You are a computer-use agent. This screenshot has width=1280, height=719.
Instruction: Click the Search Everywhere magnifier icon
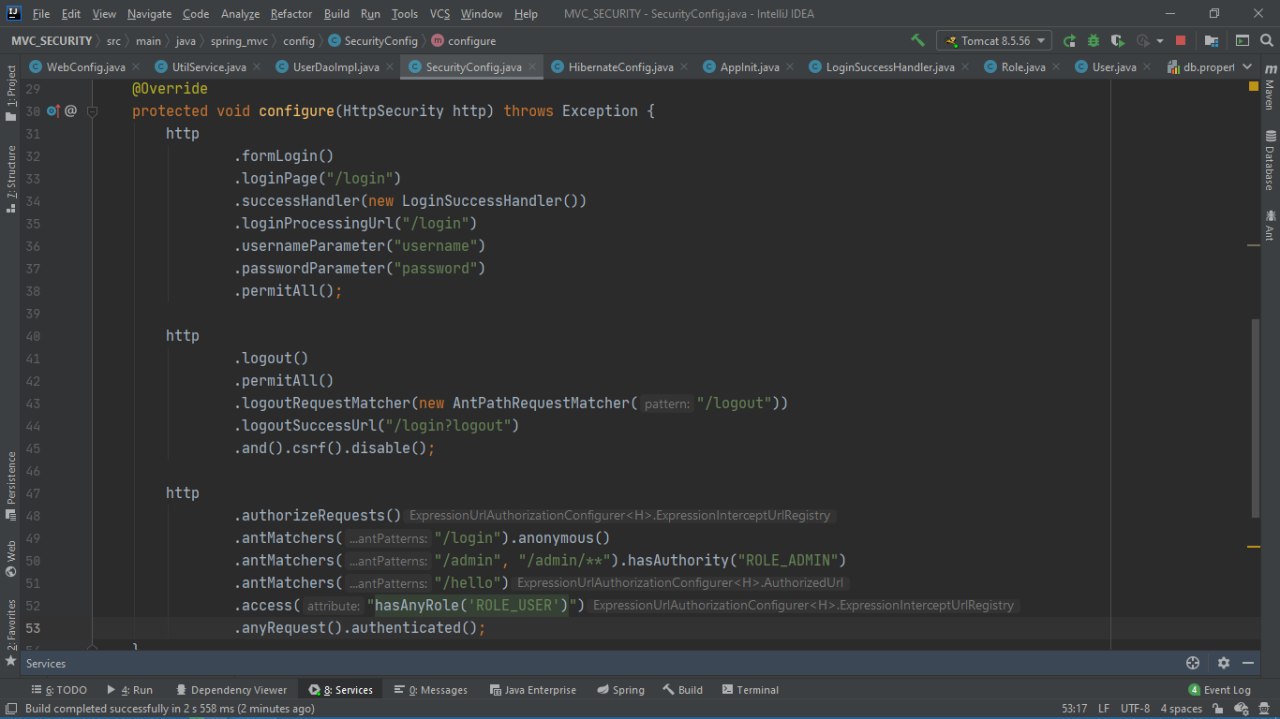1266,41
